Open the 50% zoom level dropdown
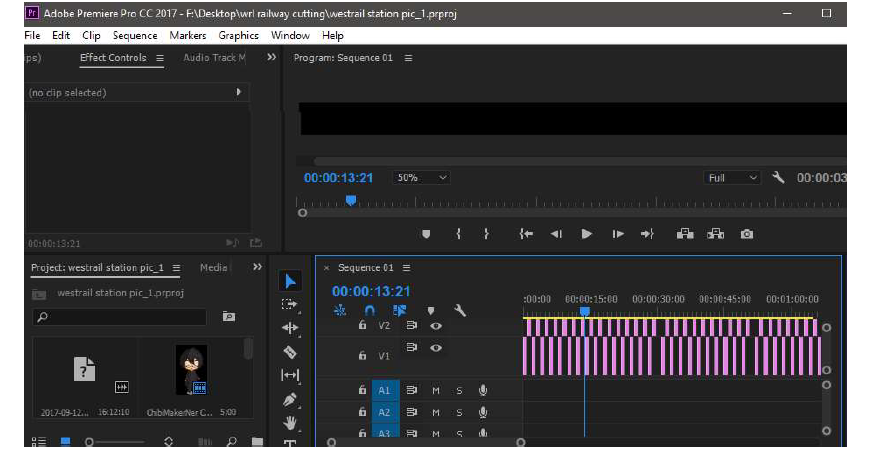The width and height of the screenshot is (869, 456). pyautogui.click(x=422, y=178)
